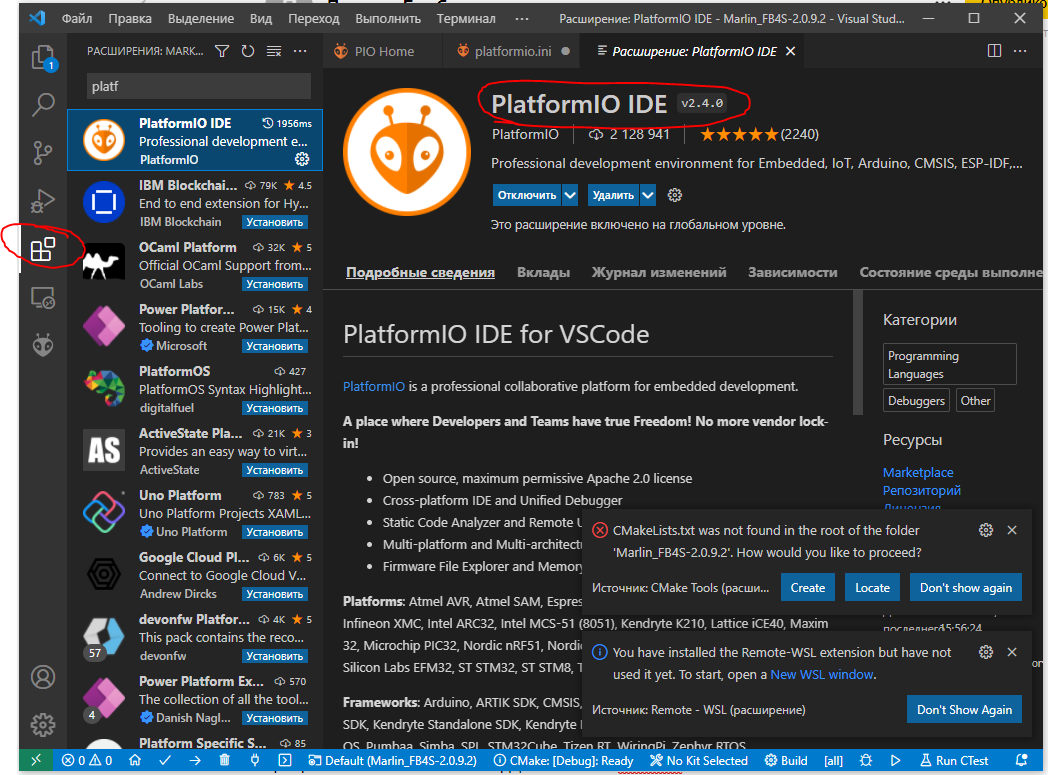Open the Выделение menu
Image resolution: width=1048 pixels, height=775 pixels.
point(201,19)
